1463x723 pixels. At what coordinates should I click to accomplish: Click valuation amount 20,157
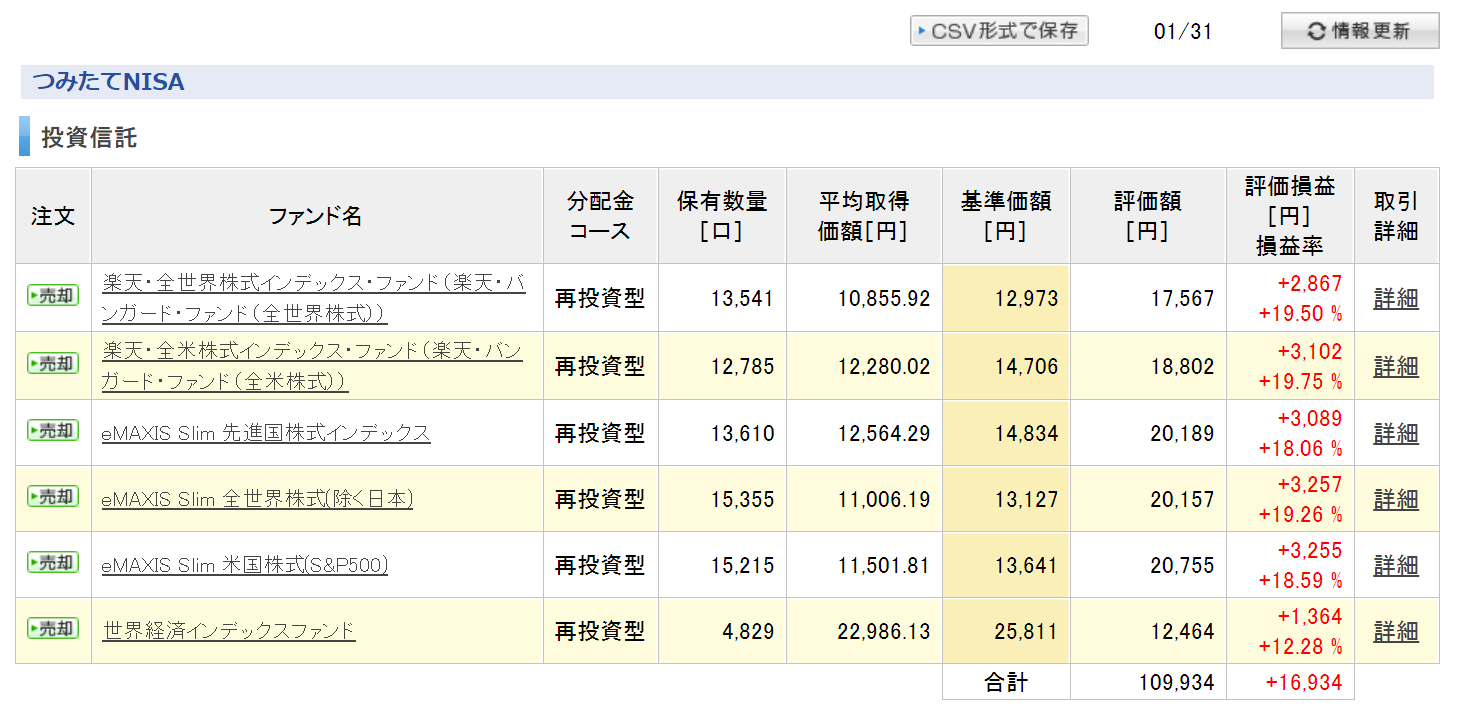[x=1182, y=499]
